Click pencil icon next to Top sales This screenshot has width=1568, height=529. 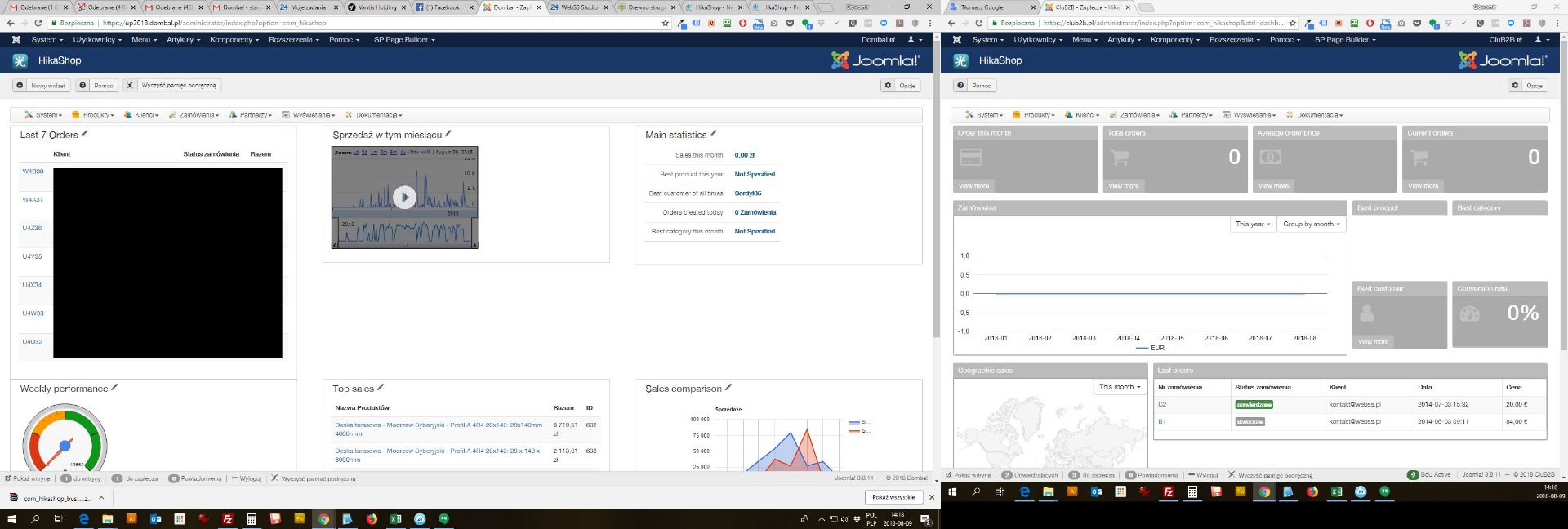pyautogui.click(x=381, y=388)
